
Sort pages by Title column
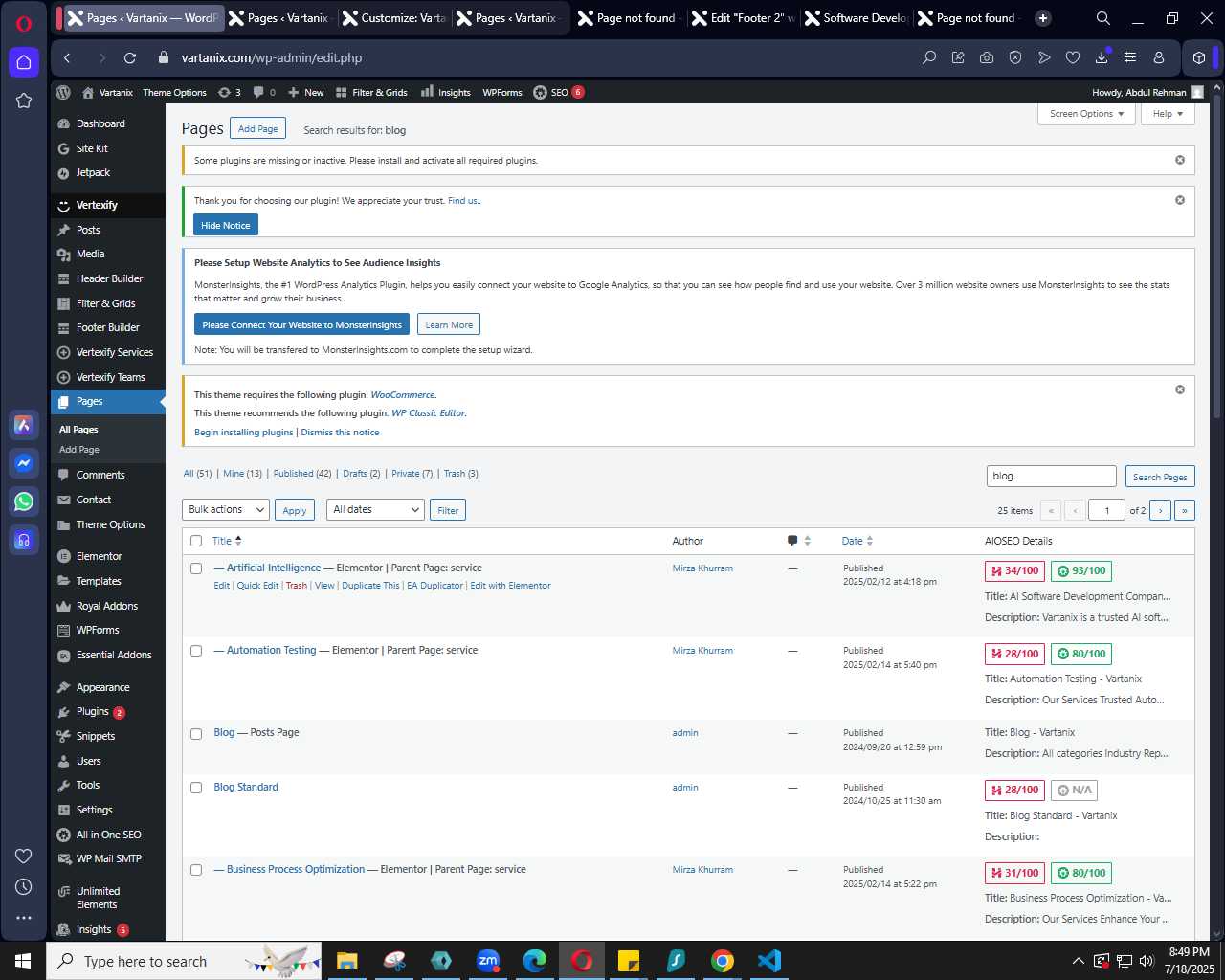point(227,541)
